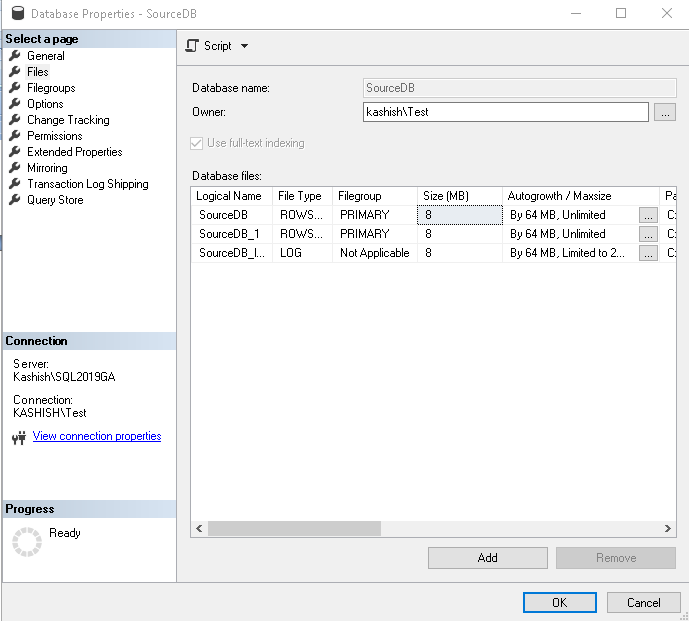Browse for owner with ellipsis button
689x621 pixels.
[x=665, y=112]
